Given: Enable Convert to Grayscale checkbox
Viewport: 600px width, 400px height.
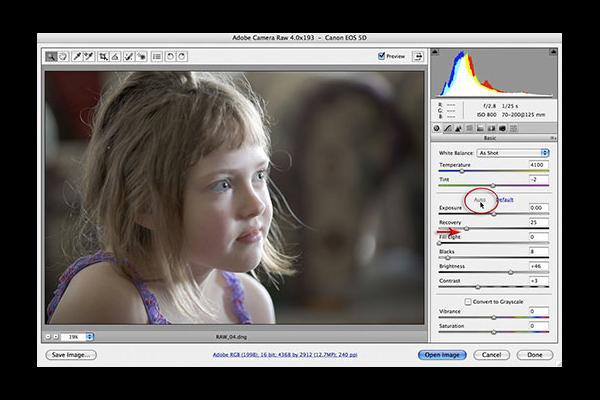Looking at the screenshot, I should point(468,301).
